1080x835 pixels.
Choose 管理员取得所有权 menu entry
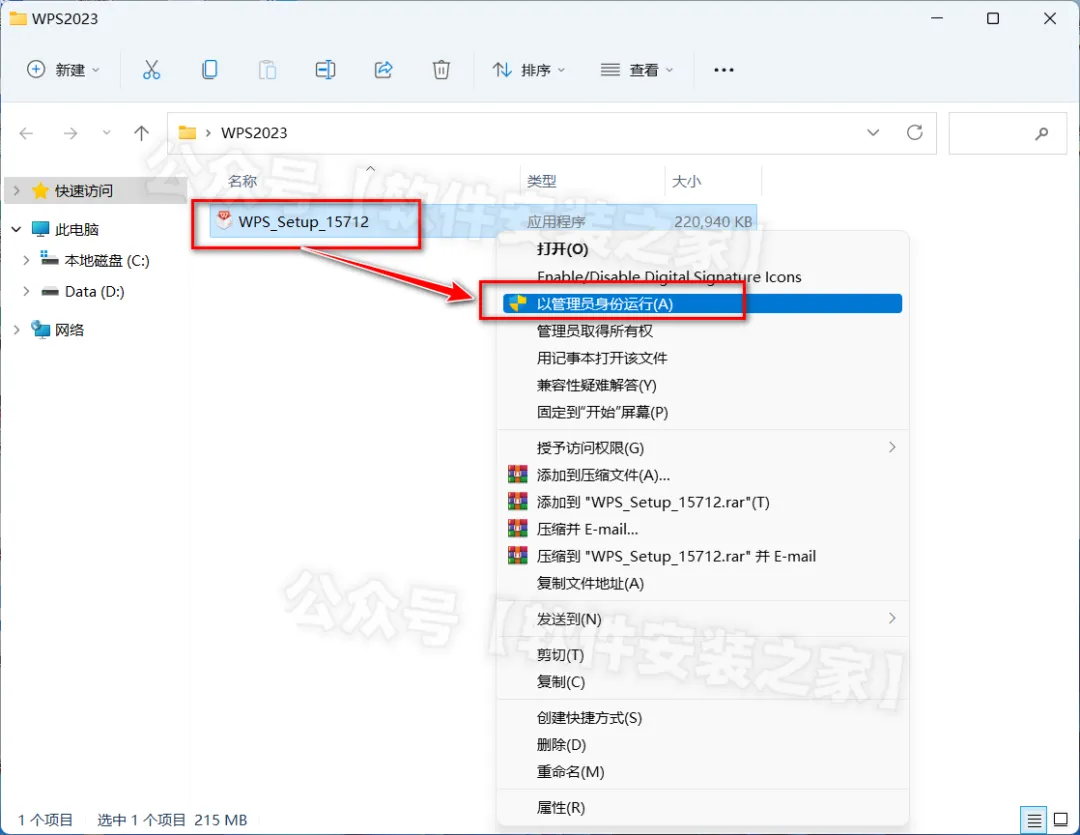(x=703, y=331)
